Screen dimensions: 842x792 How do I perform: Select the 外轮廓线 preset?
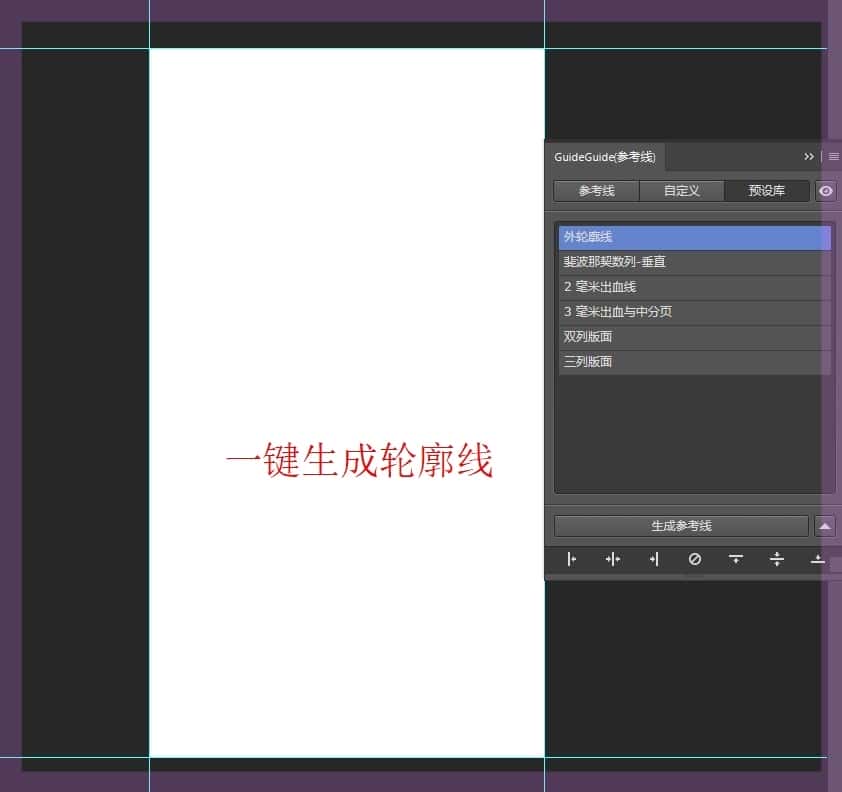coord(694,237)
